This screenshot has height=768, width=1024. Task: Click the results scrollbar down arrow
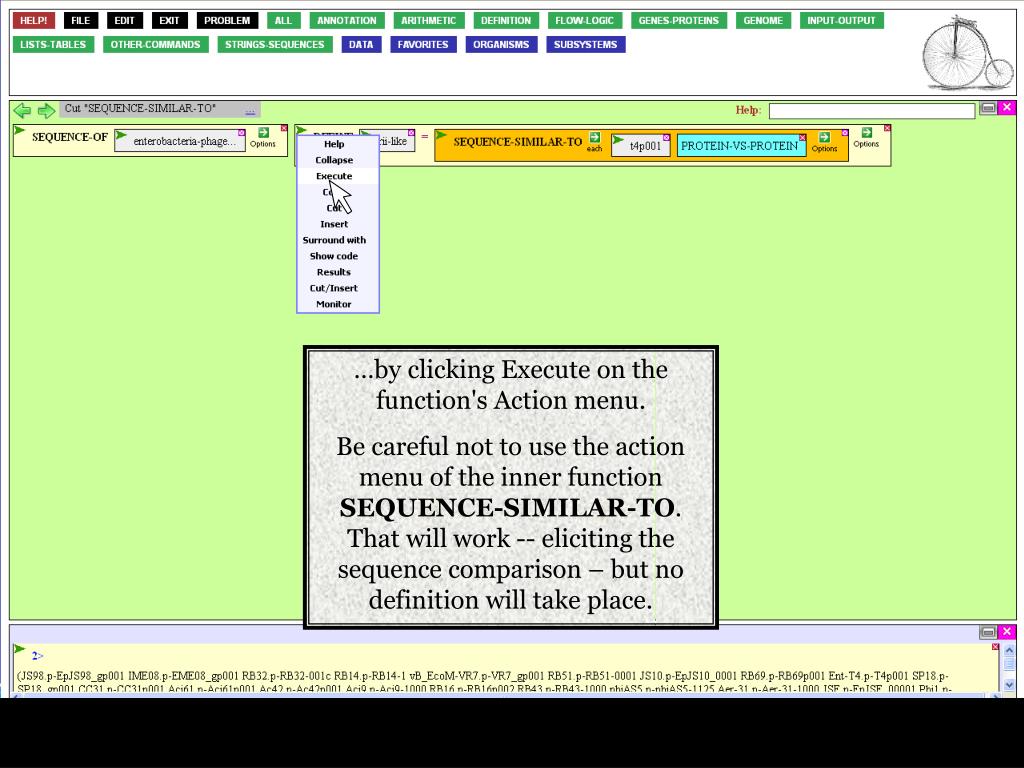point(1009,685)
